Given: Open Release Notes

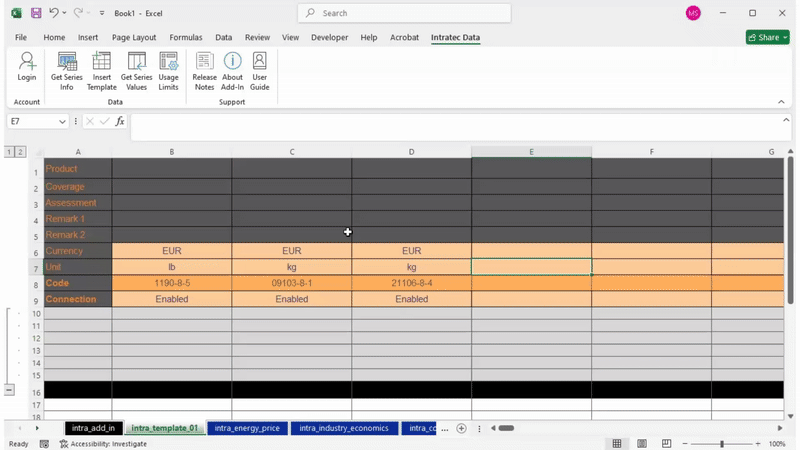Looking at the screenshot, I should pos(204,71).
